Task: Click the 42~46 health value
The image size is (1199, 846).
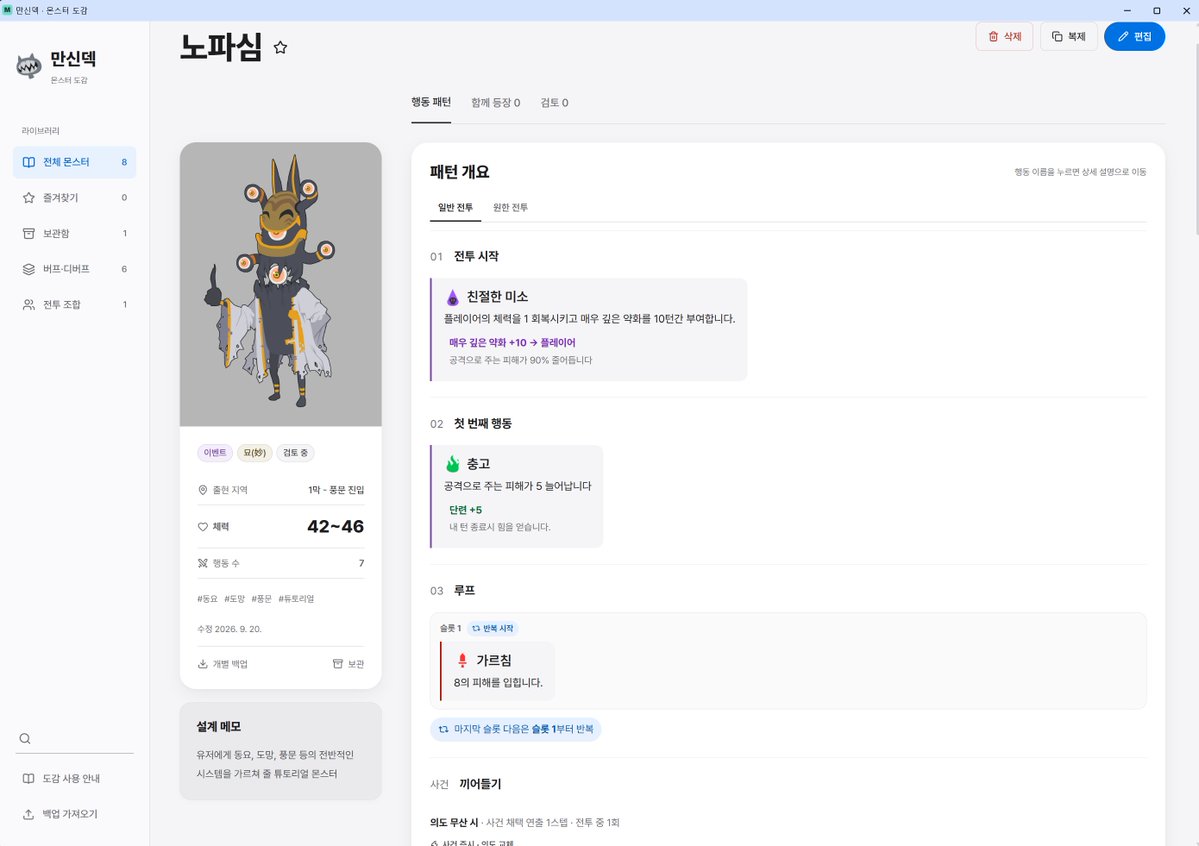Action: pyautogui.click(x=335, y=526)
